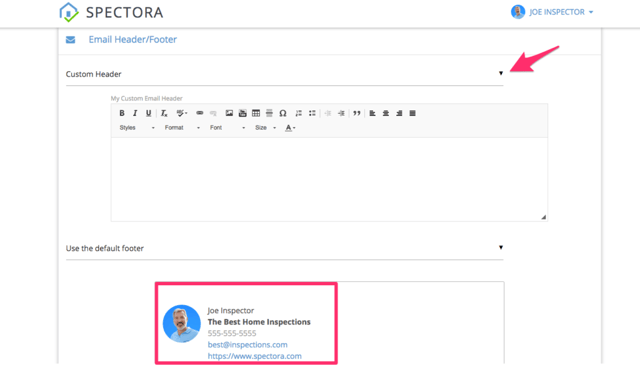
Task: Justify the text
Action: point(413,113)
